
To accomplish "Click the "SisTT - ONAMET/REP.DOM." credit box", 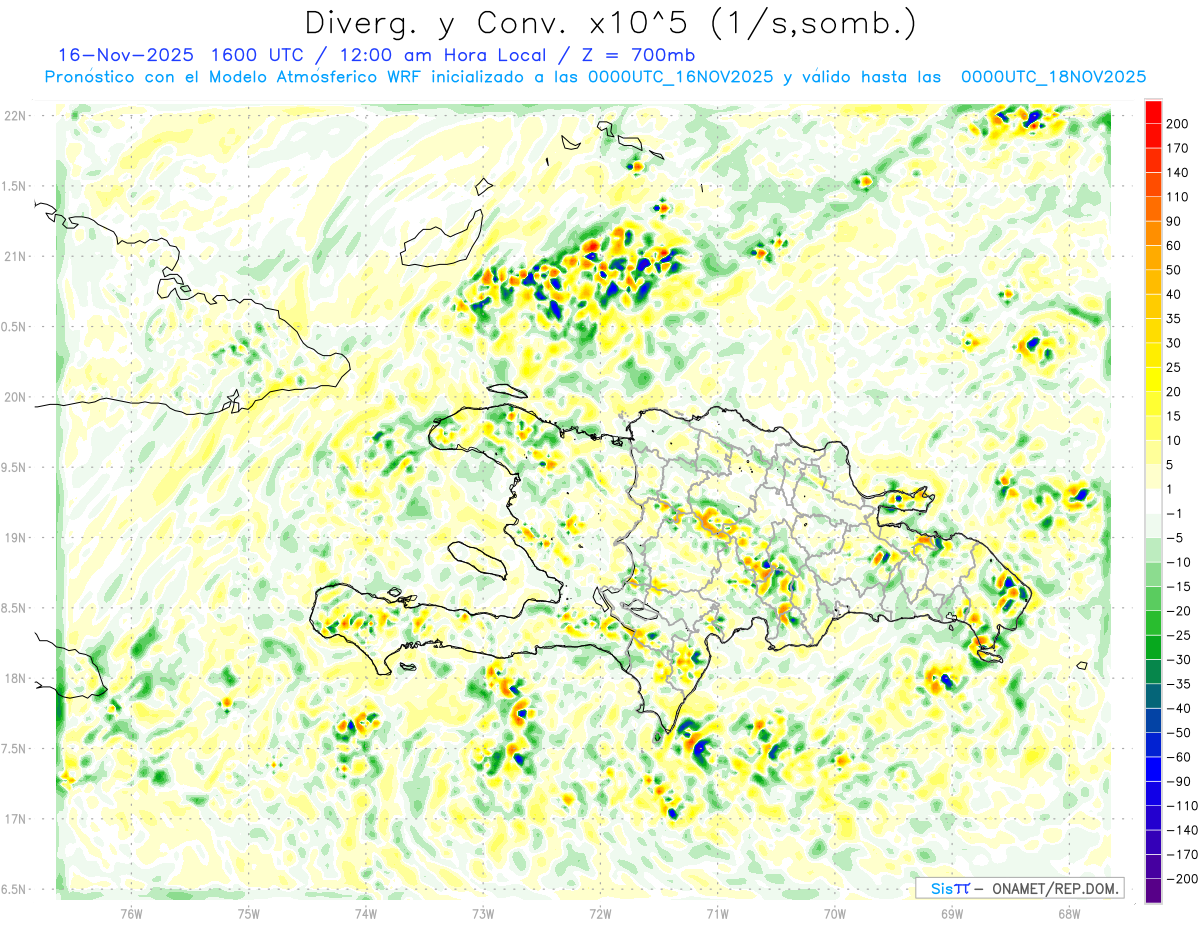I will click(x=1020, y=888).
